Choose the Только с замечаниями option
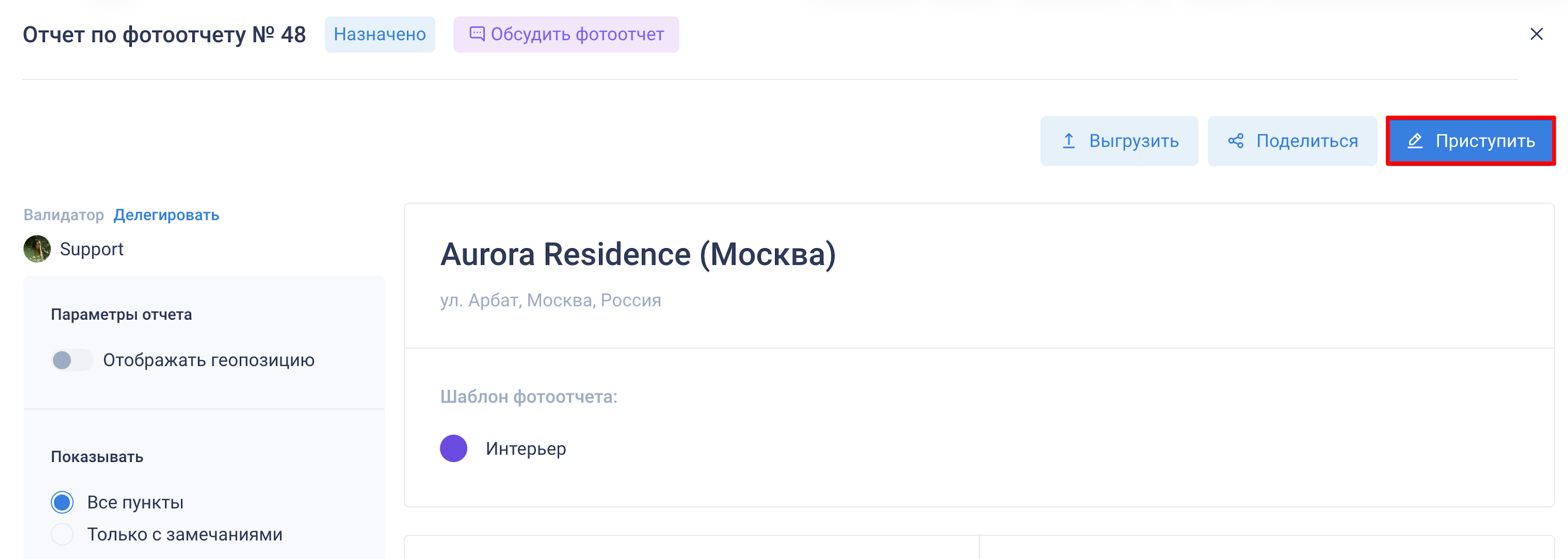The image size is (1568, 559). click(x=62, y=534)
